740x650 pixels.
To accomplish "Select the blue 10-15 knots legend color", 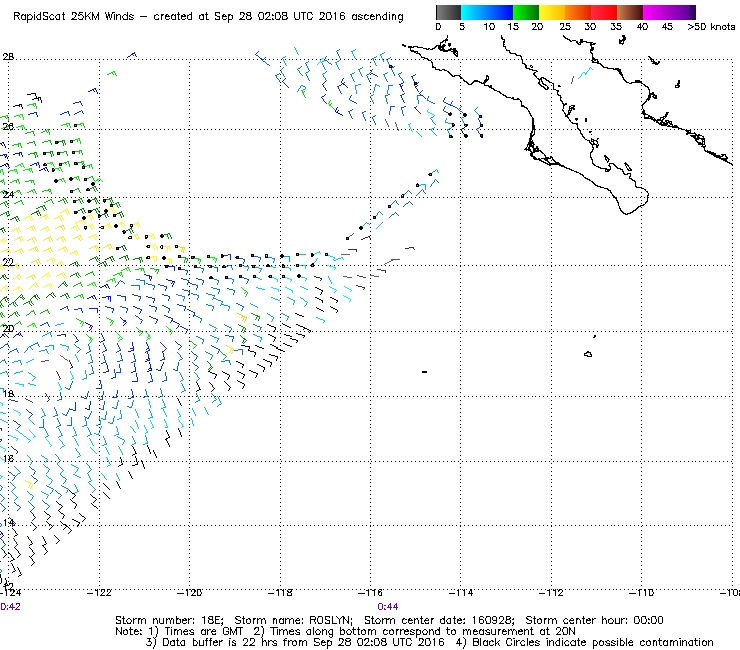I will click(x=500, y=12).
